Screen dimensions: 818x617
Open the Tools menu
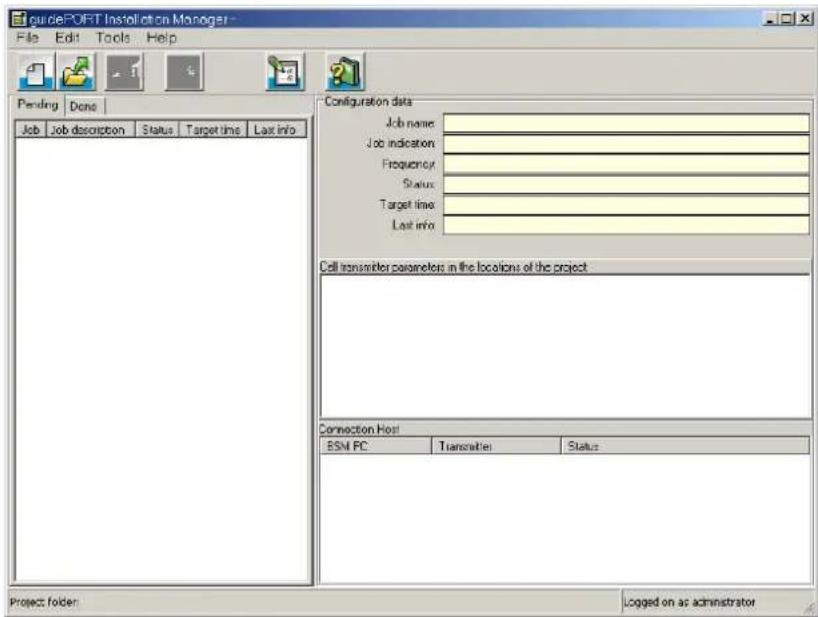point(113,38)
